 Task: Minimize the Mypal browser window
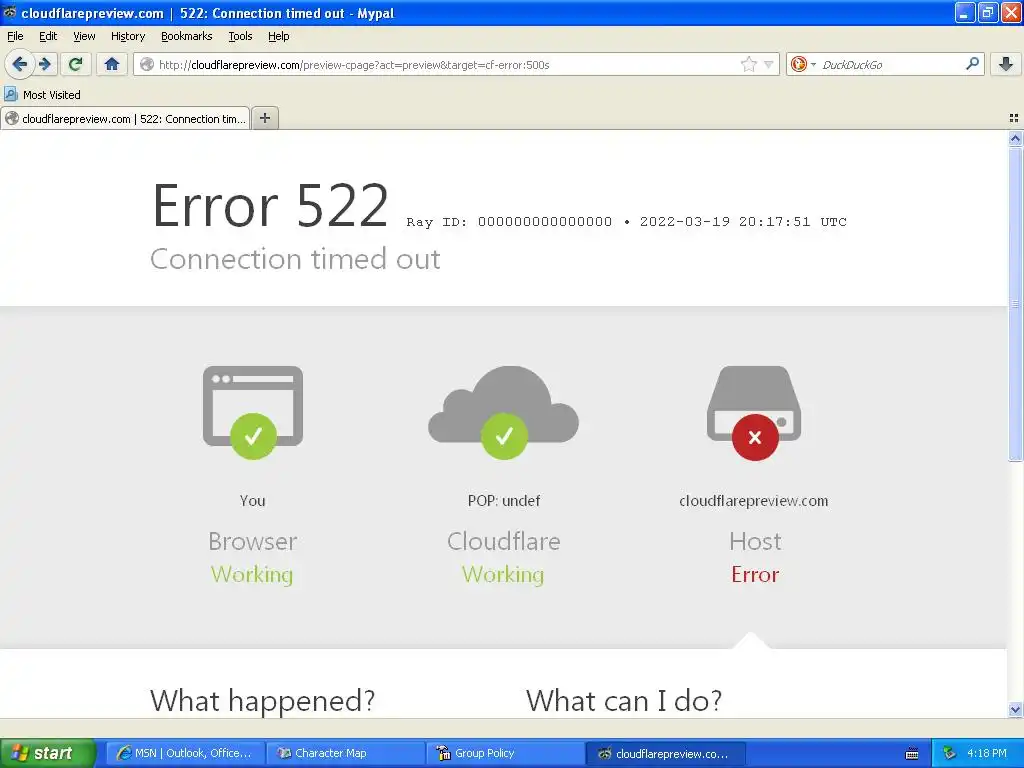965,12
